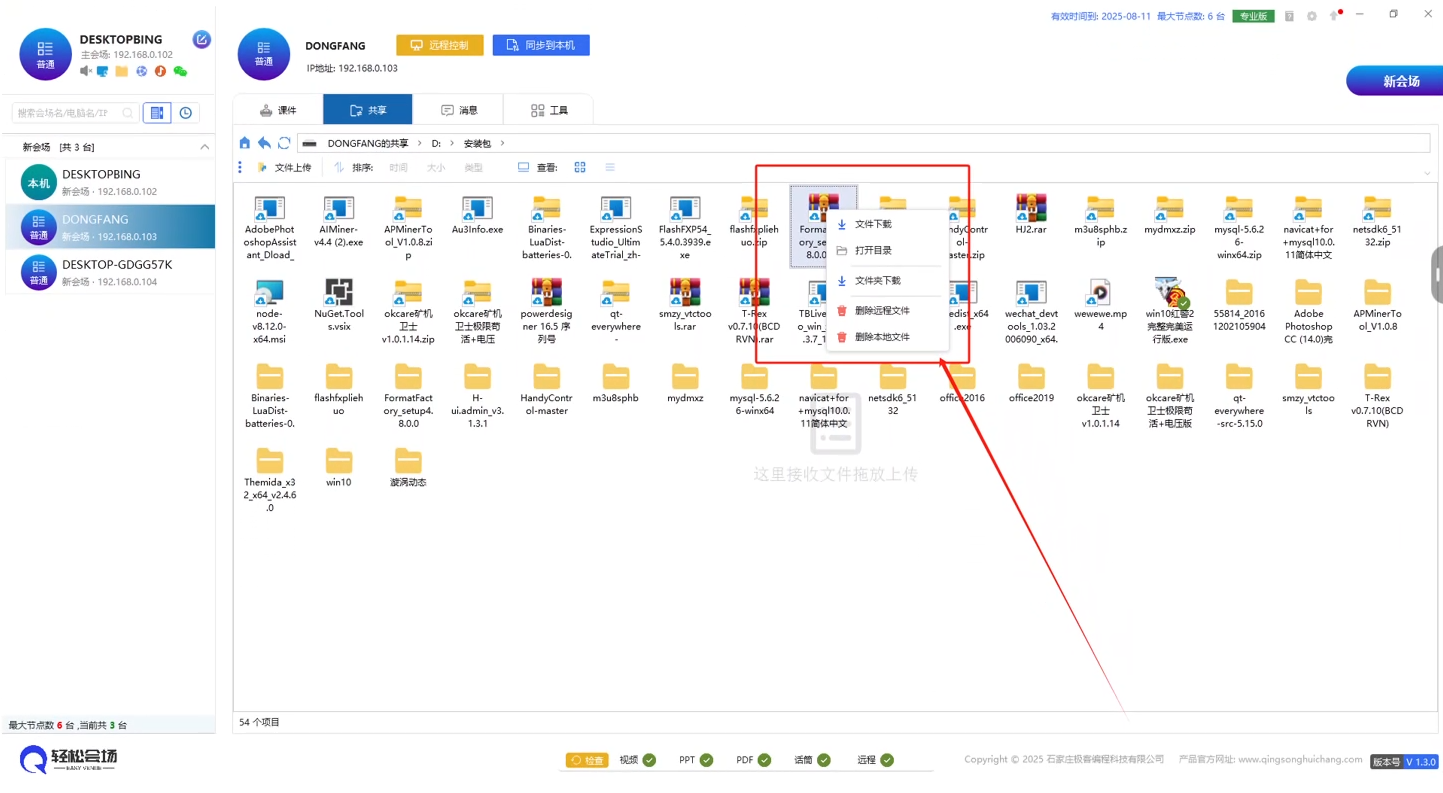Select the win10 folder
This screenshot has height=793, width=1443.
339,468
